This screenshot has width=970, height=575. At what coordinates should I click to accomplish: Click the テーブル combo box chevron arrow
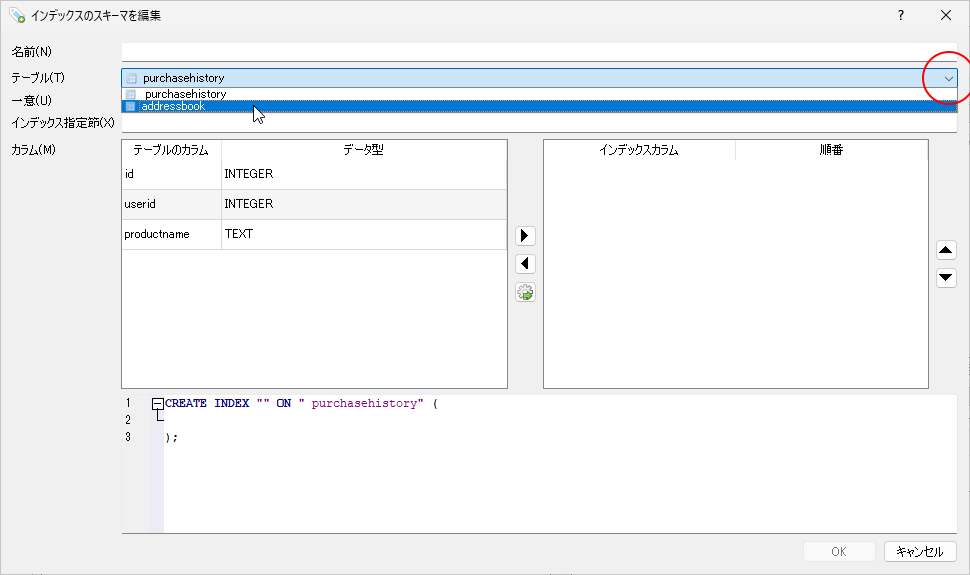click(947, 78)
